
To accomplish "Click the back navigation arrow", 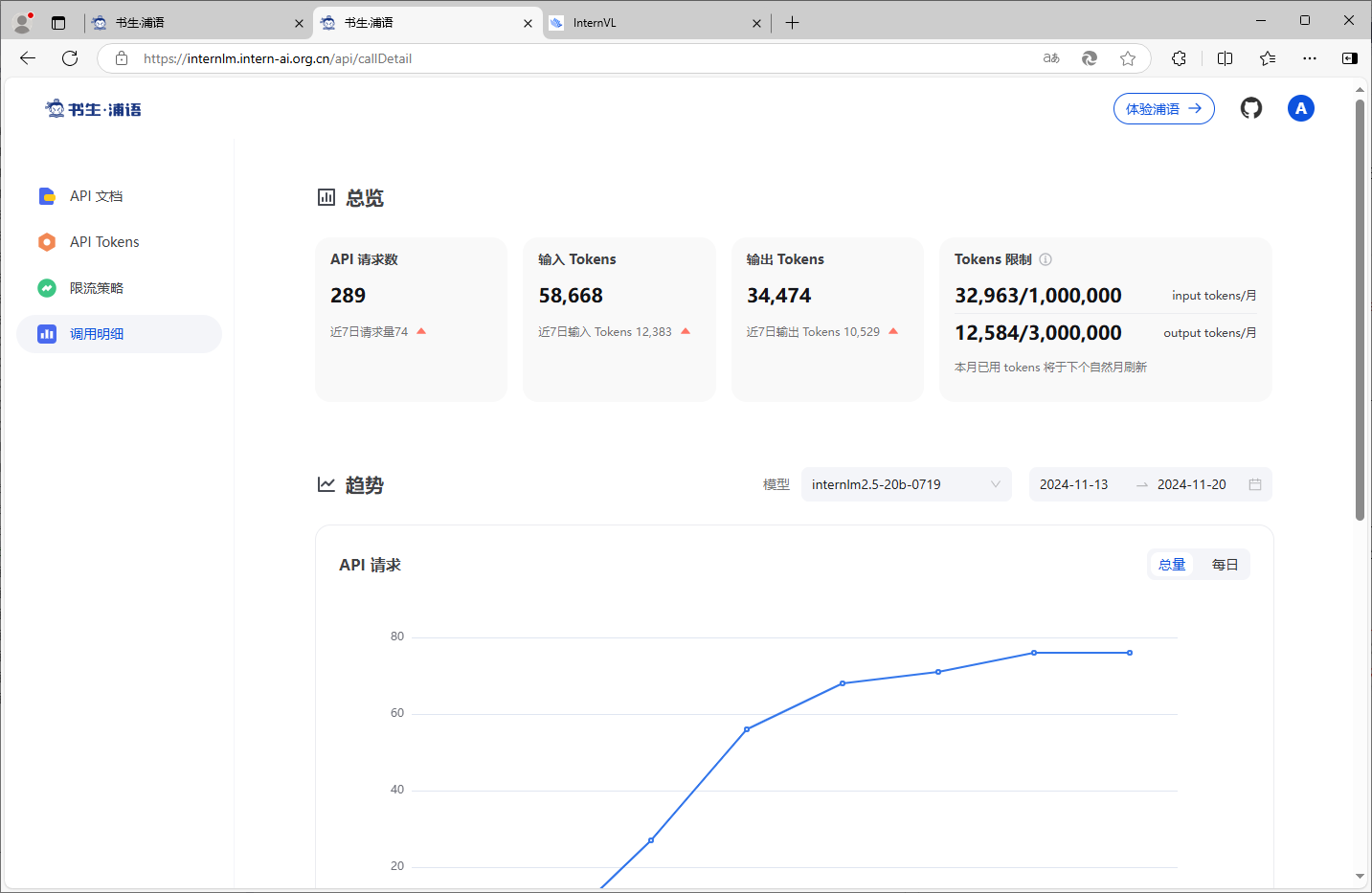I will 28,58.
